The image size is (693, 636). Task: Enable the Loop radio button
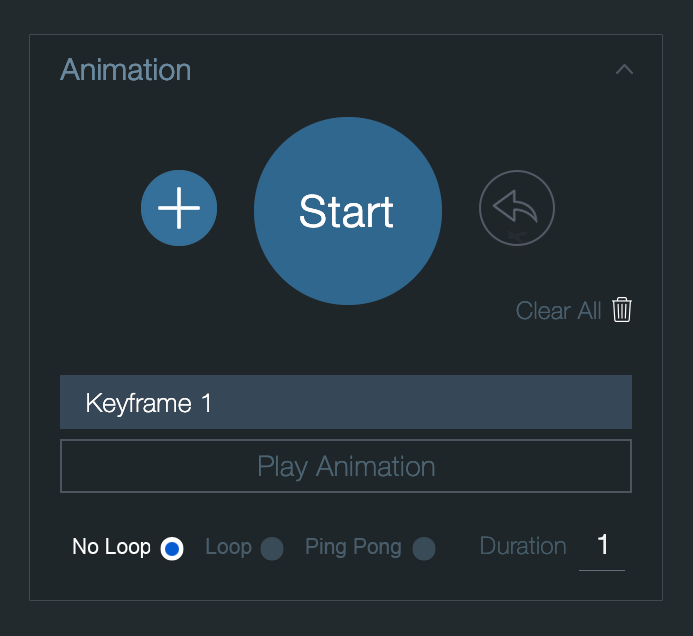[272, 548]
